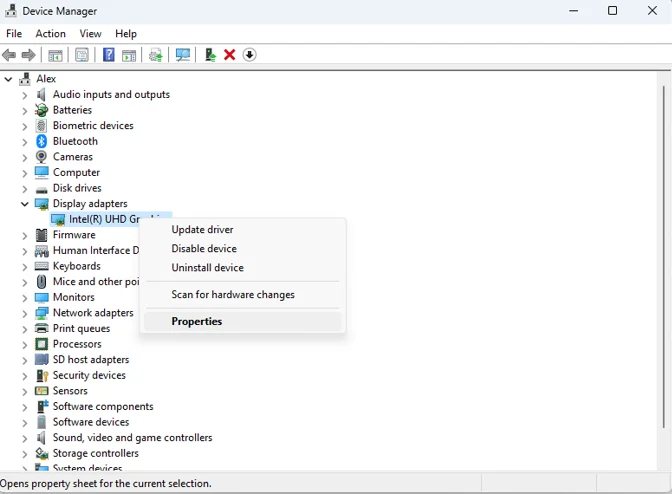The width and height of the screenshot is (672, 494).
Task: Click the disable device down-arrow toolbar icon
Action: 249,55
